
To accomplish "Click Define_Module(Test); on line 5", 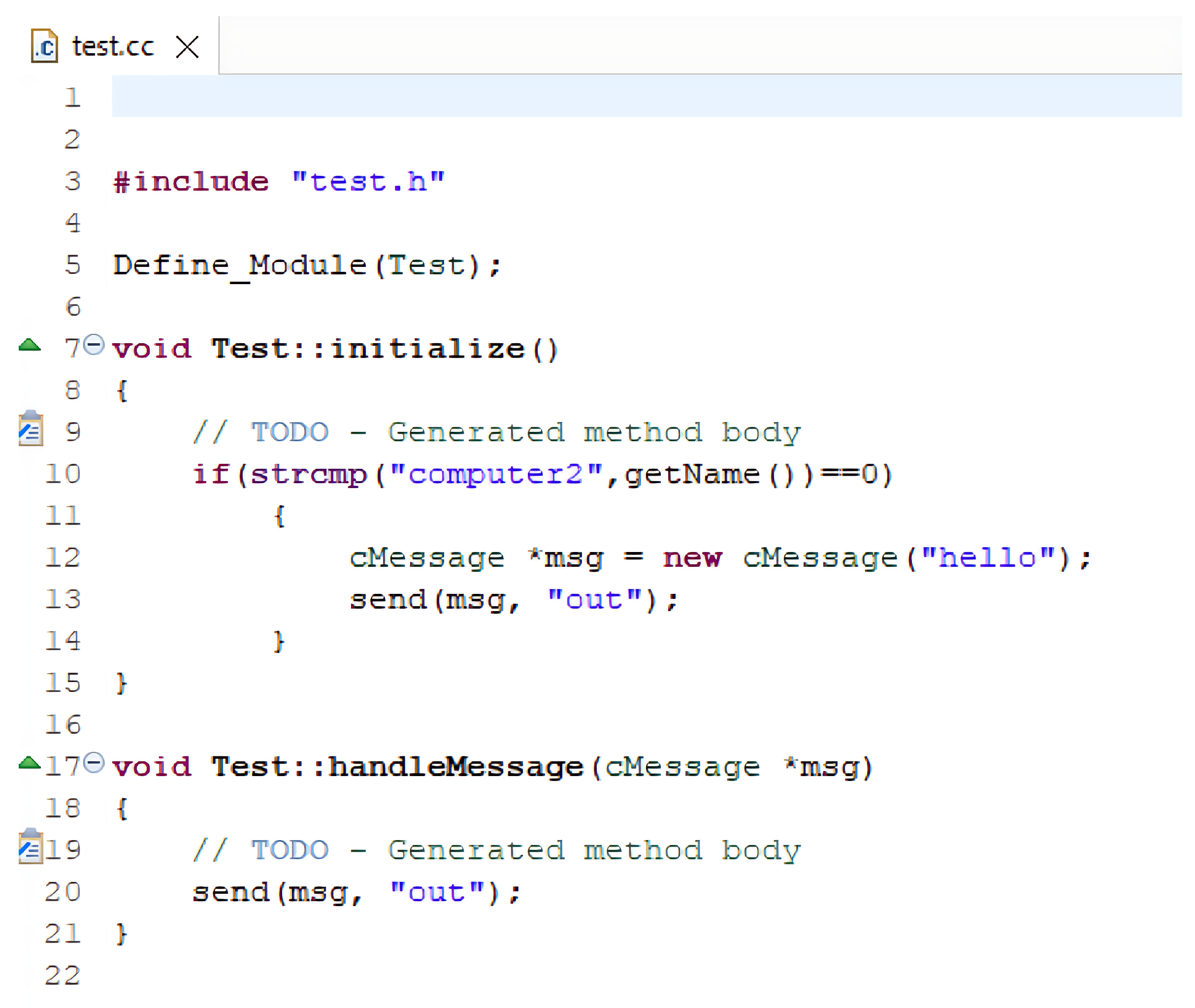I will coord(307,266).
